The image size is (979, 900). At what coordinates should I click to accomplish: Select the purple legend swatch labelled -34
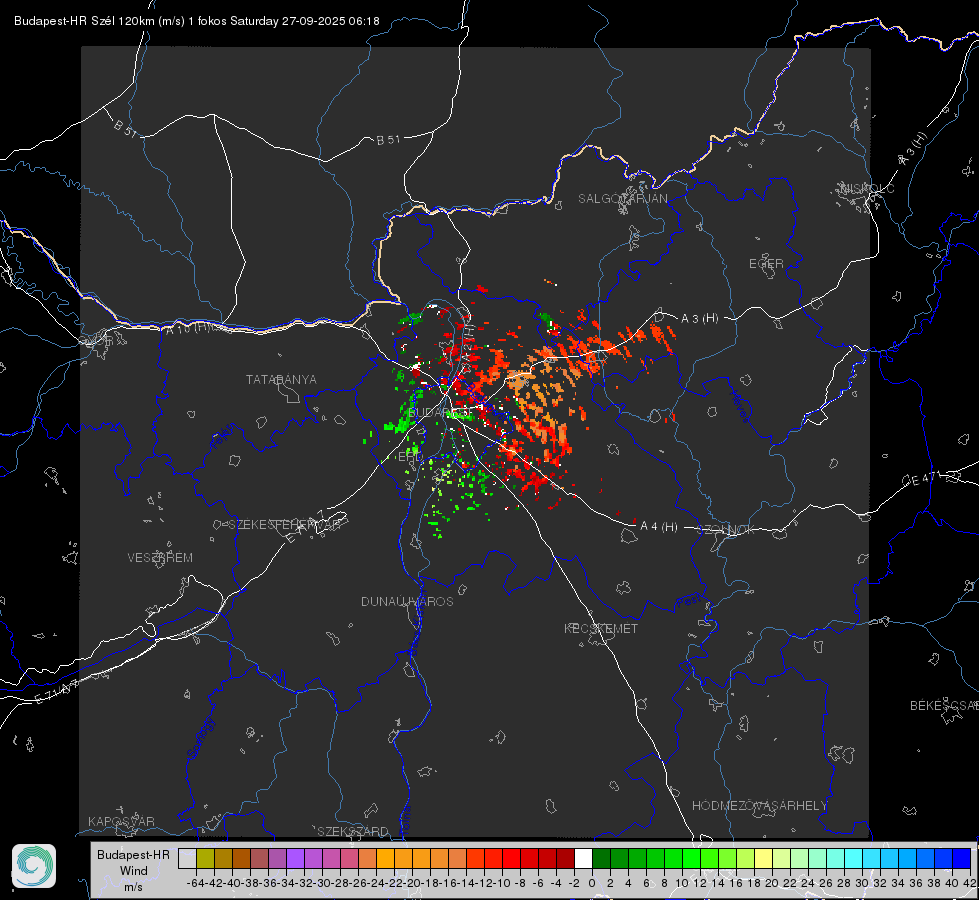[295, 858]
